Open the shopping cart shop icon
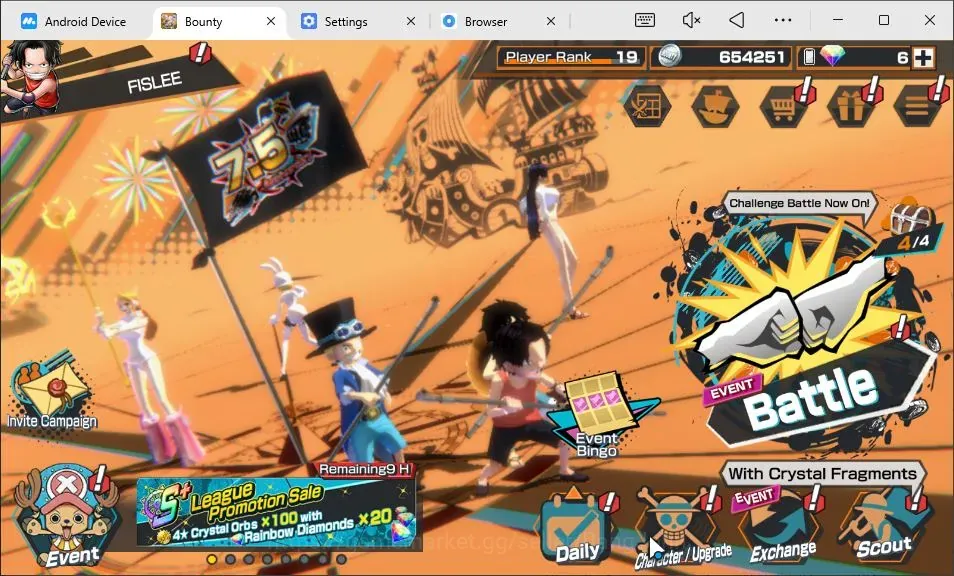954x576 pixels. point(784,106)
